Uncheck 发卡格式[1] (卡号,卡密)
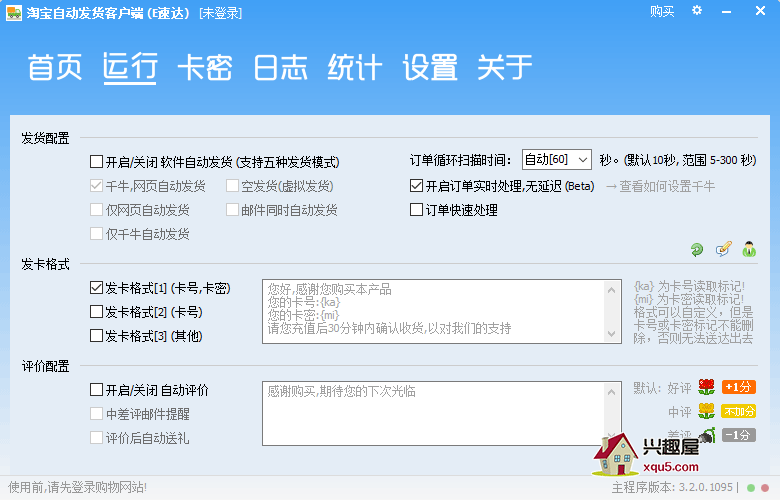The image size is (780, 500). point(97,288)
